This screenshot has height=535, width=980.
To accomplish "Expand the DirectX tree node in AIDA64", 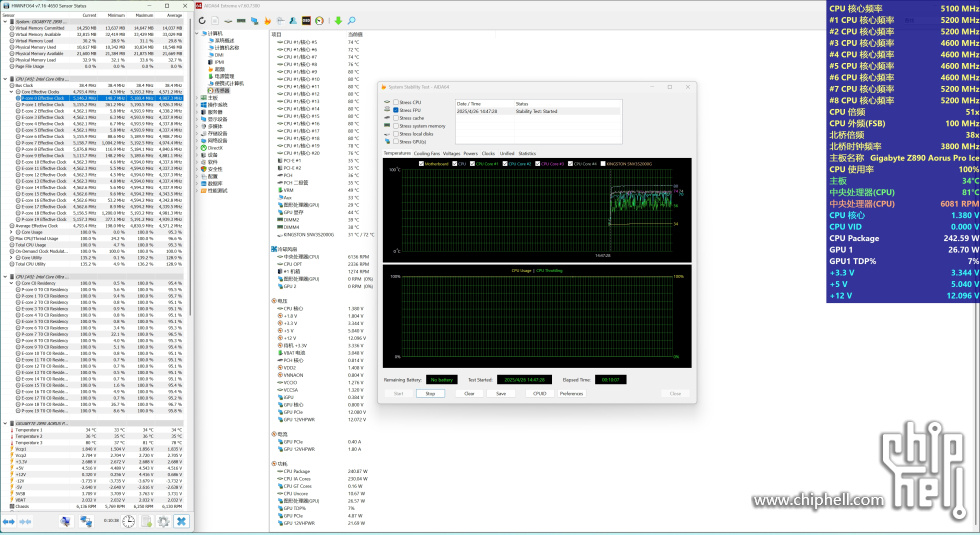I will pyautogui.click(x=198, y=148).
